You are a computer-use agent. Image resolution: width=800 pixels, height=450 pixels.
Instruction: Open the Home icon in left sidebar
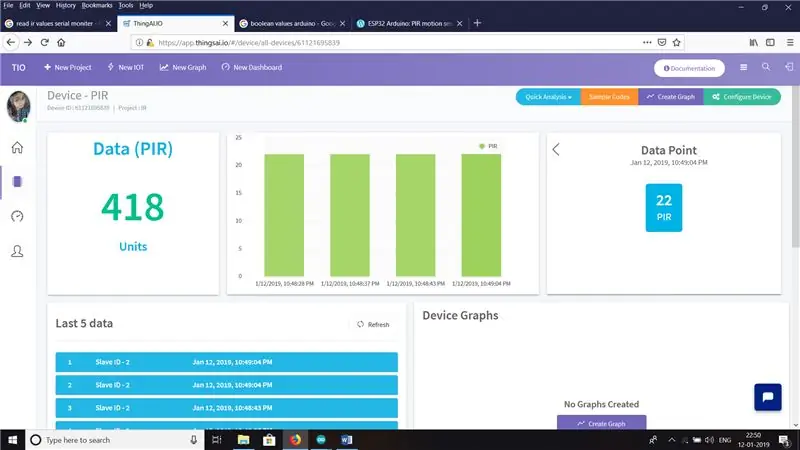pos(17,147)
